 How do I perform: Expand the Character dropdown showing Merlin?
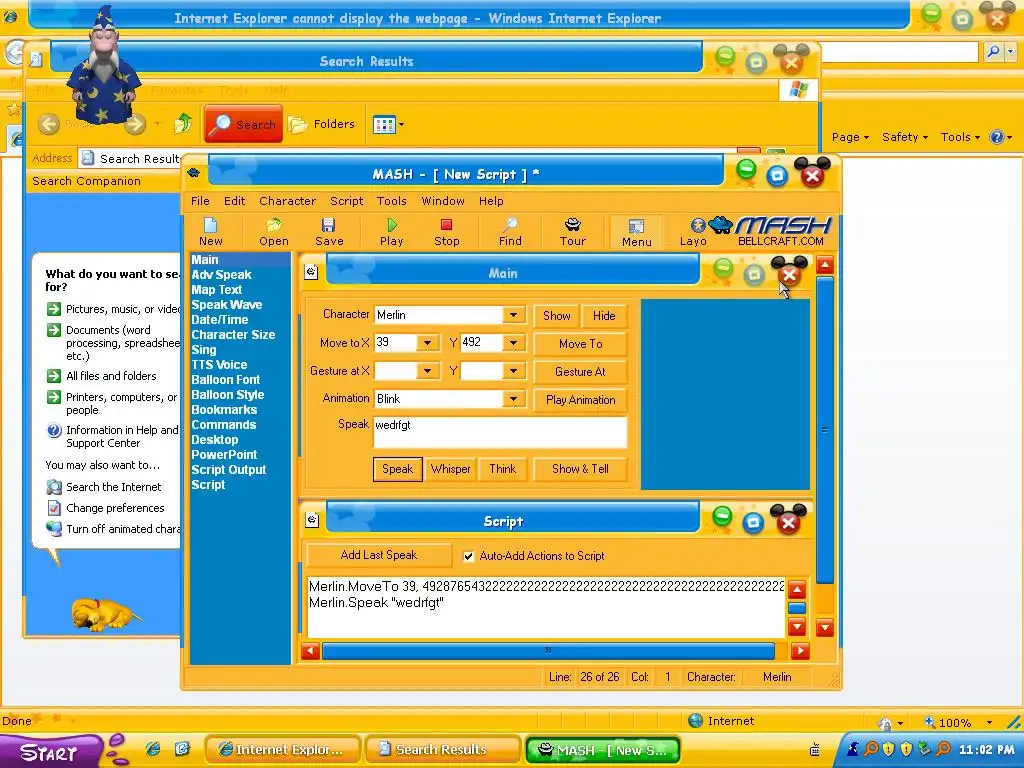(513, 315)
